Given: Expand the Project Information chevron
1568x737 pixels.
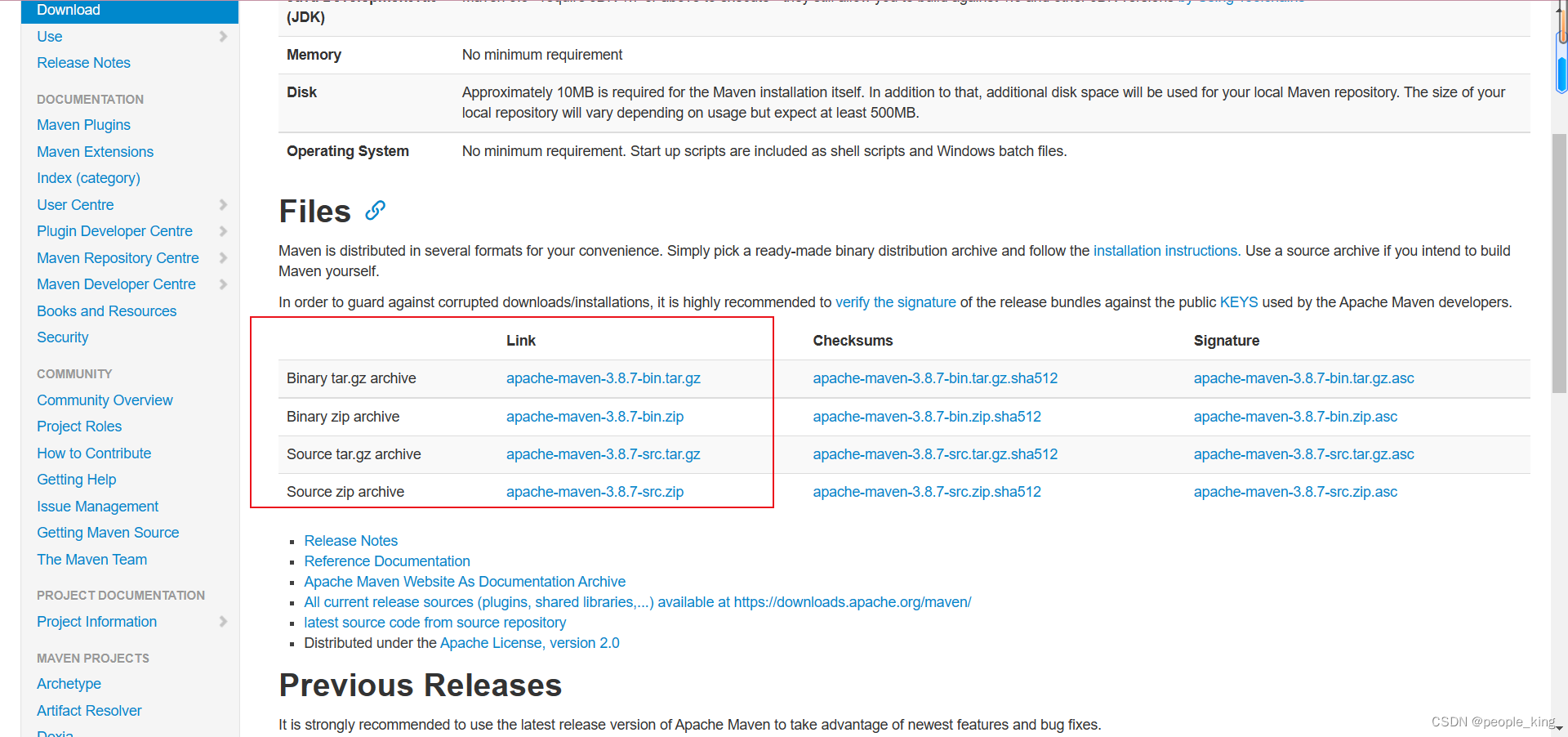Looking at the screenshot, I should click(223, 622).
